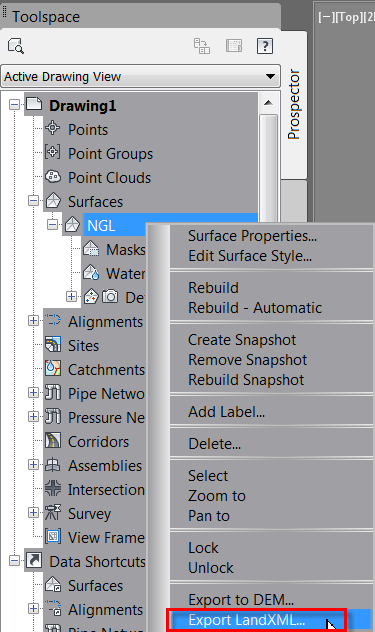The image size is (375, 632).
Task: Click the Masks node icon
Action: click(x=91, y=248)
